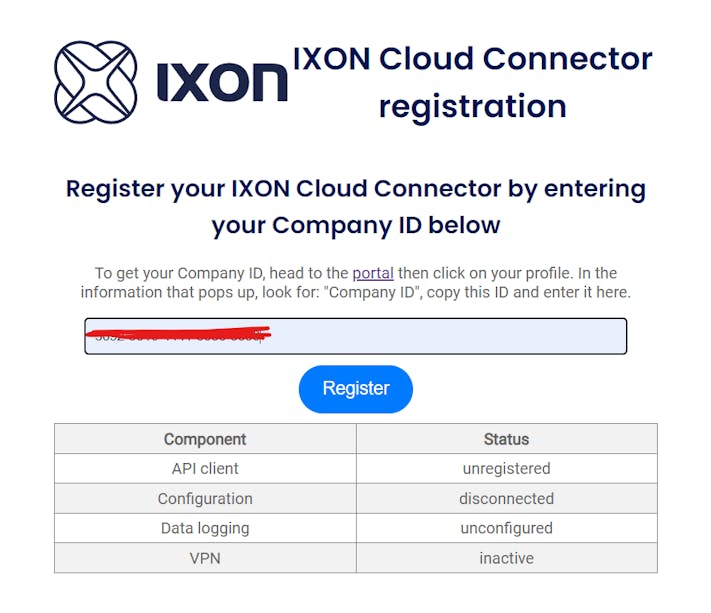Select the Data logging row label

click(205, 528)
